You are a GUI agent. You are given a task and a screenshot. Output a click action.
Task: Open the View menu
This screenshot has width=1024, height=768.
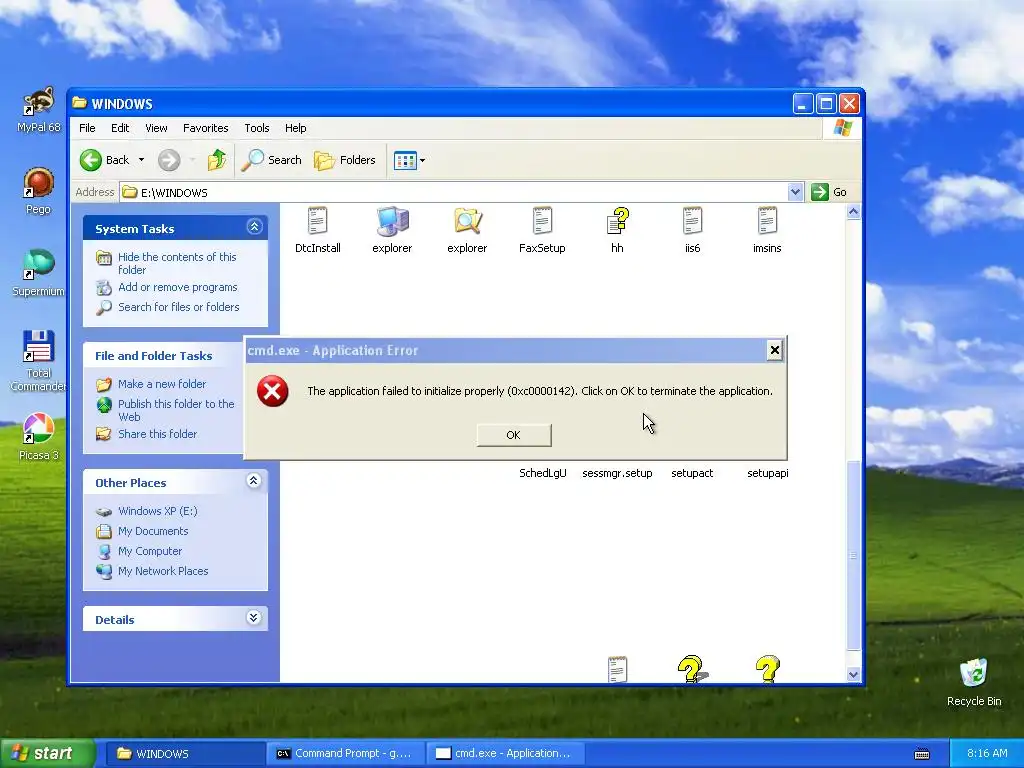click(x=156, y=128)
